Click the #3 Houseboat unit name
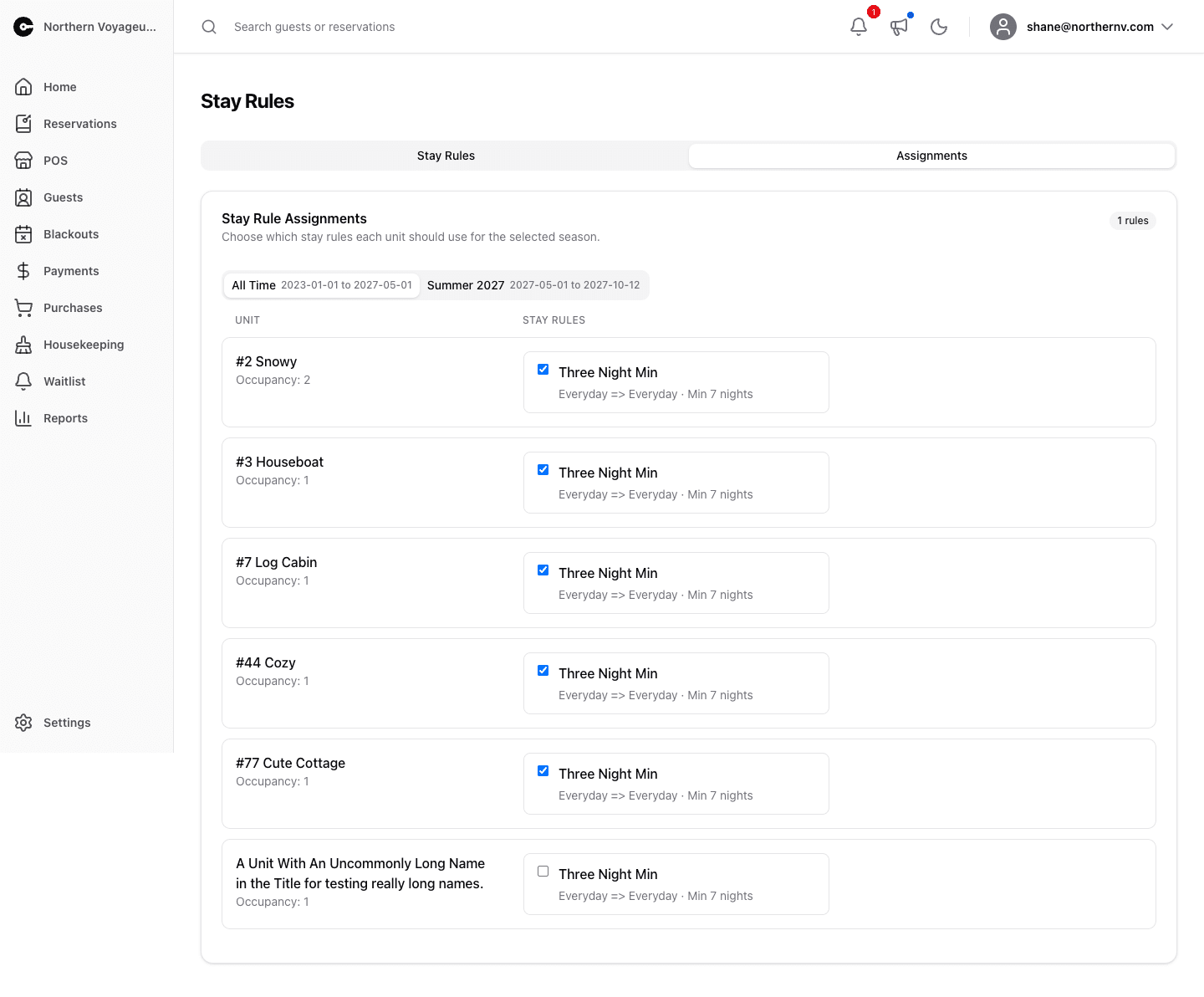Screen dimensions: 1204x997 279,462
